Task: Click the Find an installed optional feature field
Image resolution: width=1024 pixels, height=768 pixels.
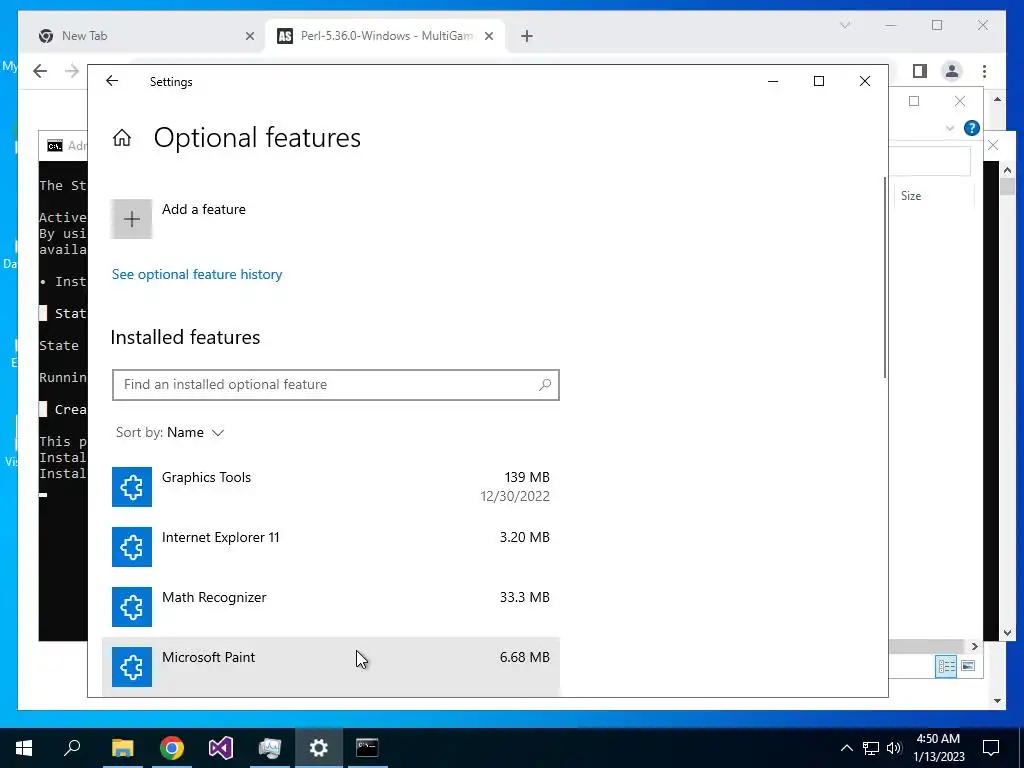Action: tap(336, 385)
